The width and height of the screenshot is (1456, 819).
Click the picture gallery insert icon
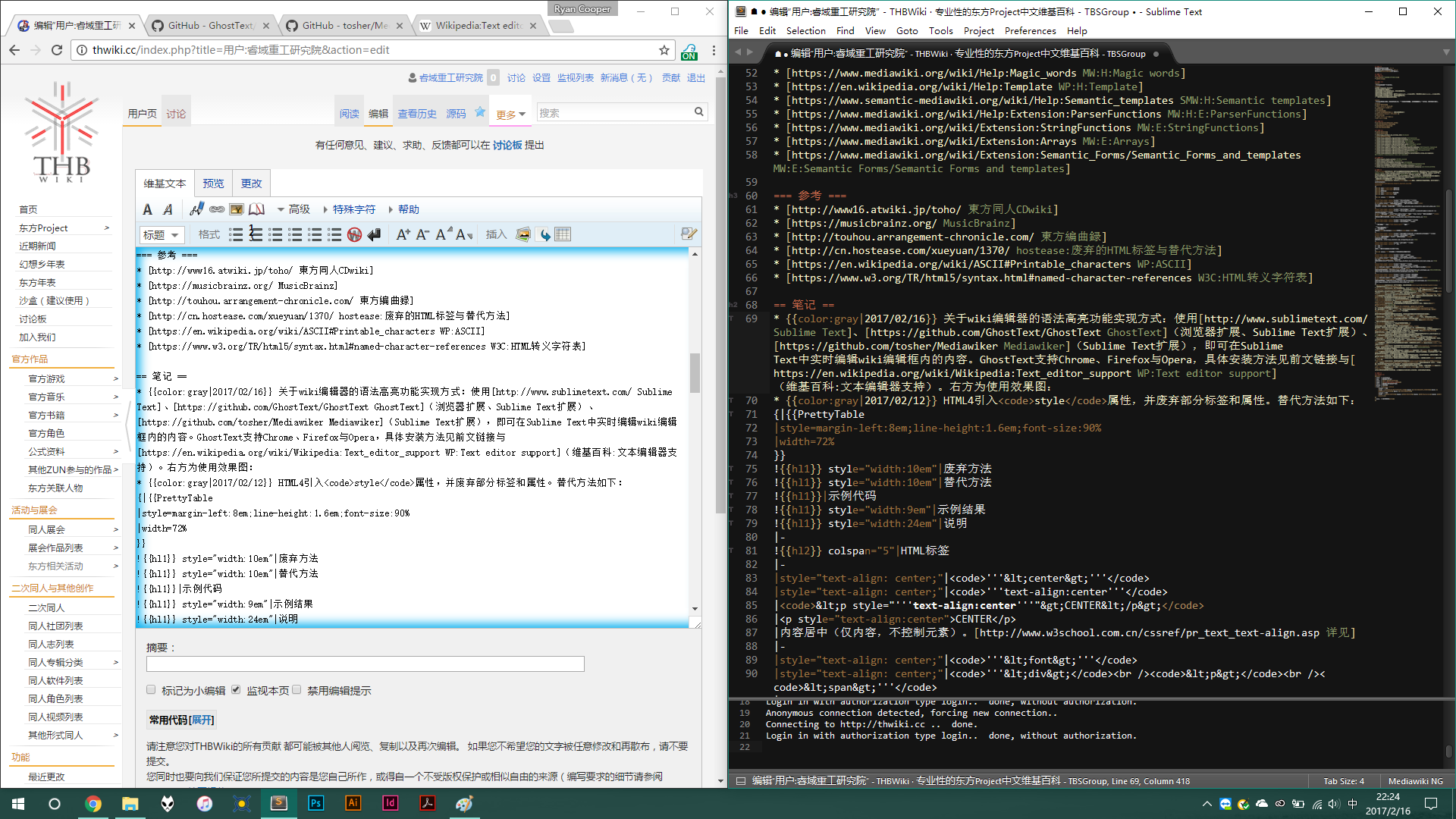[523, 234]
